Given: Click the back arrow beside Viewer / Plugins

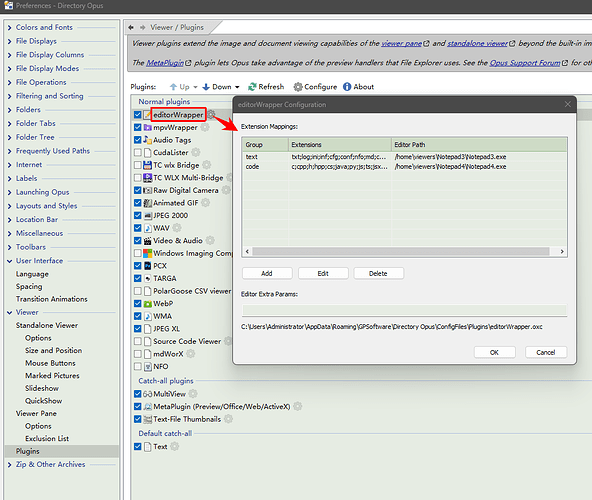Looking at the screenshot, I should coord(131,27).
